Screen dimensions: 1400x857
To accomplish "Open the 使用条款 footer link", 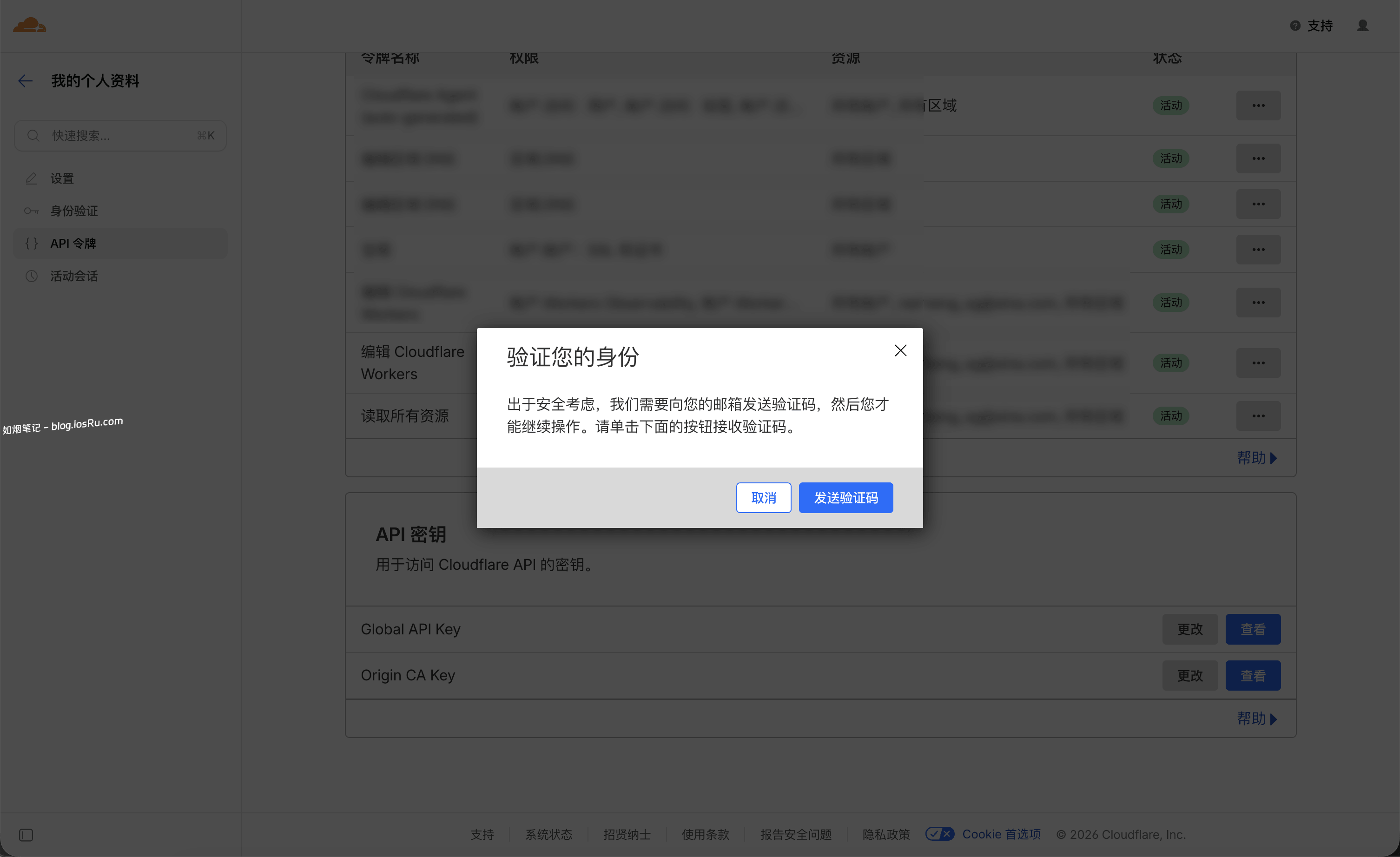I will [705, 835].
